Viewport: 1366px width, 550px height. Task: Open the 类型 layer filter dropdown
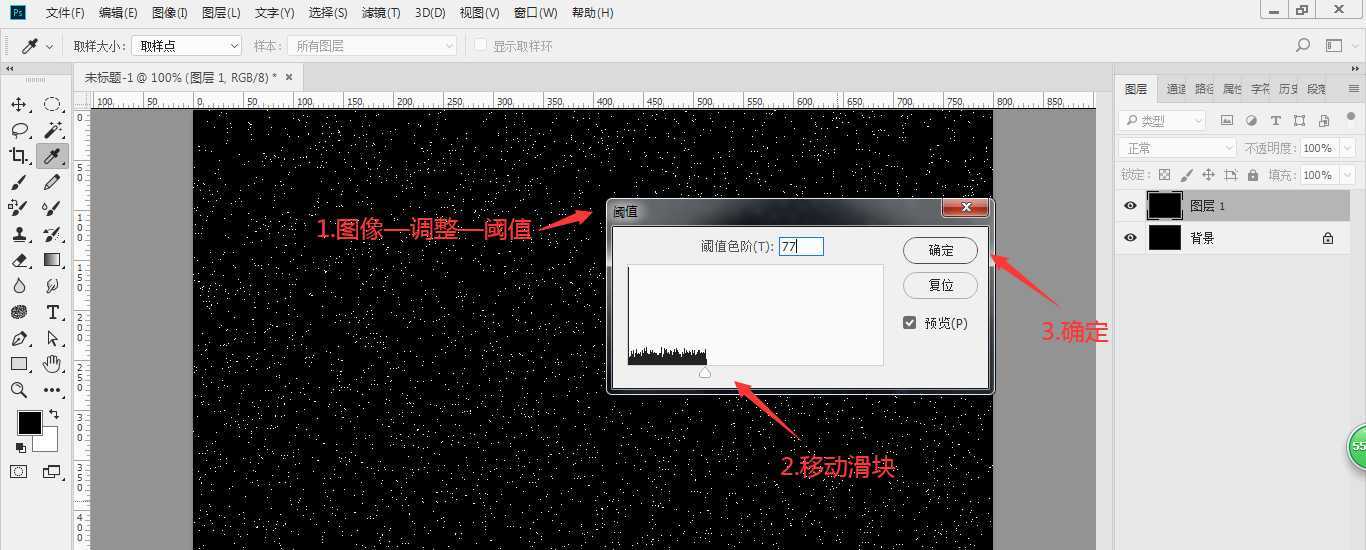(x=1162, y=120)
